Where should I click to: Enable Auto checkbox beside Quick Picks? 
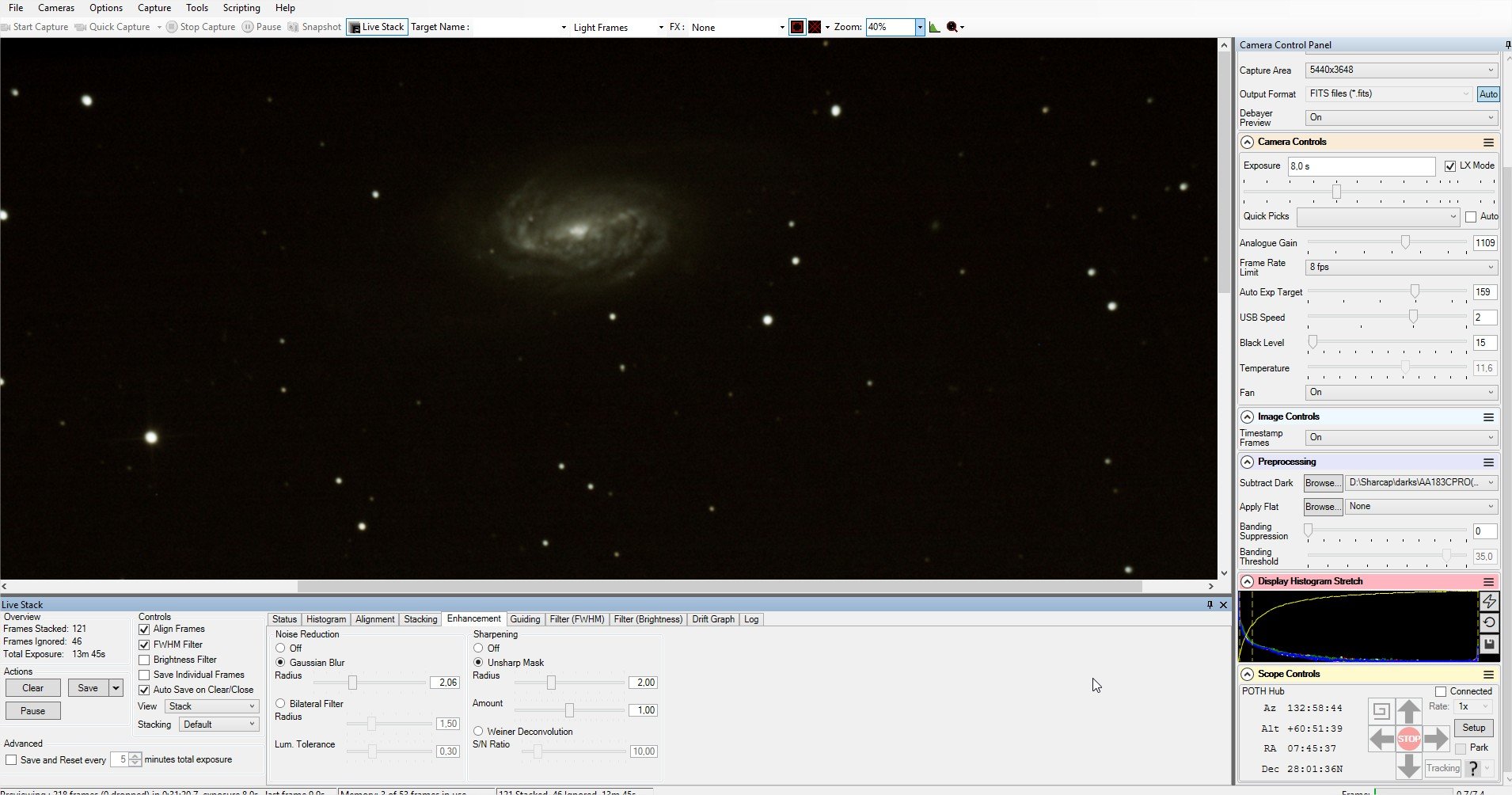coord(1471,217)
